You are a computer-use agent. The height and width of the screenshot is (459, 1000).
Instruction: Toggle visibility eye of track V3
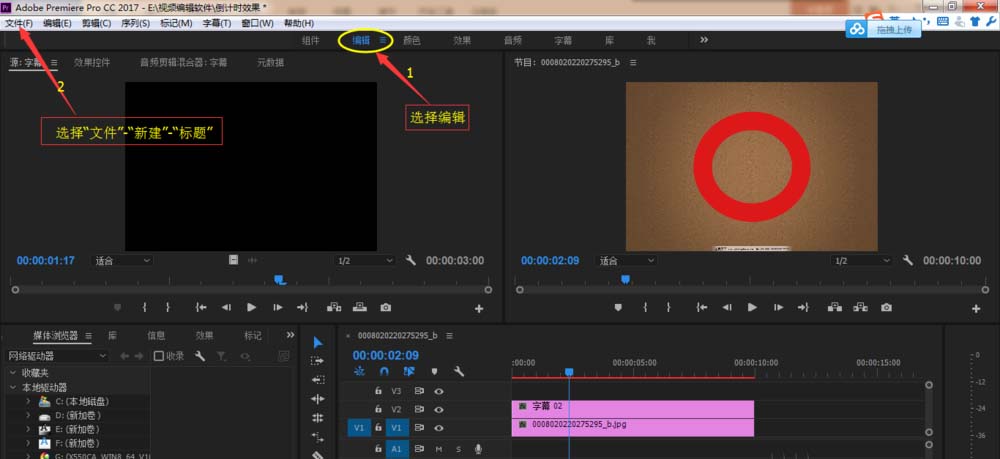coord(439,391)
